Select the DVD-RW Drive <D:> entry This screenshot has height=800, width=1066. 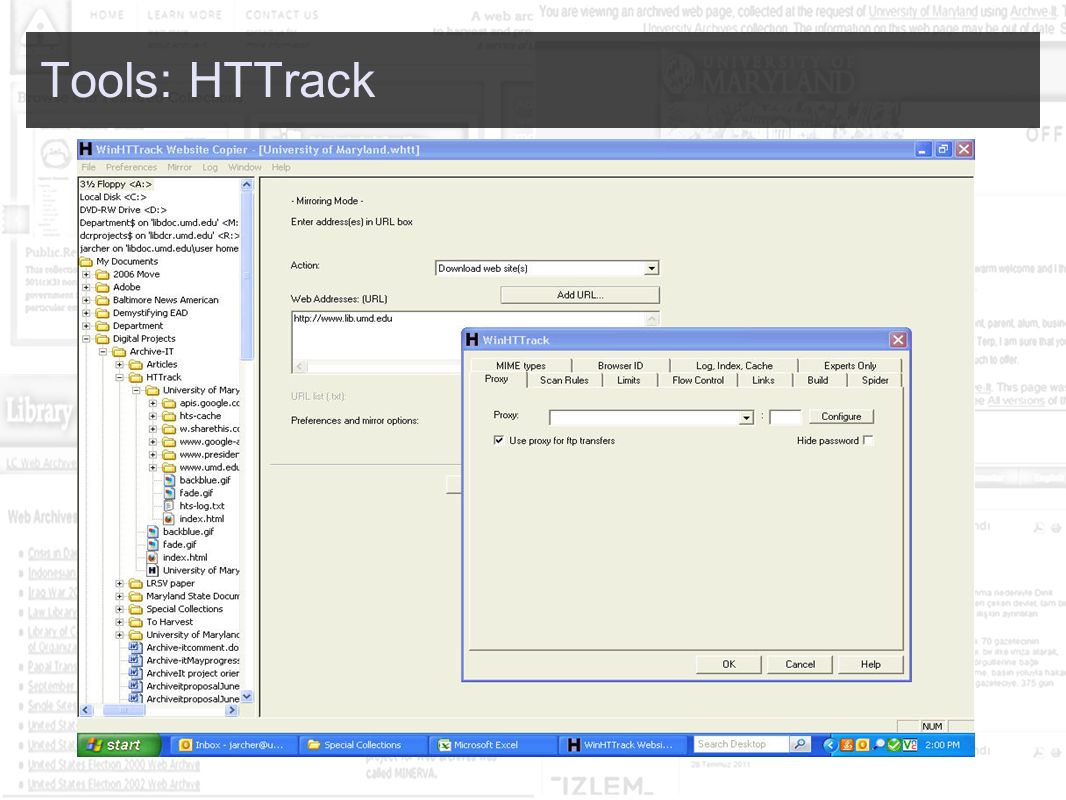[x=123, y=210]
